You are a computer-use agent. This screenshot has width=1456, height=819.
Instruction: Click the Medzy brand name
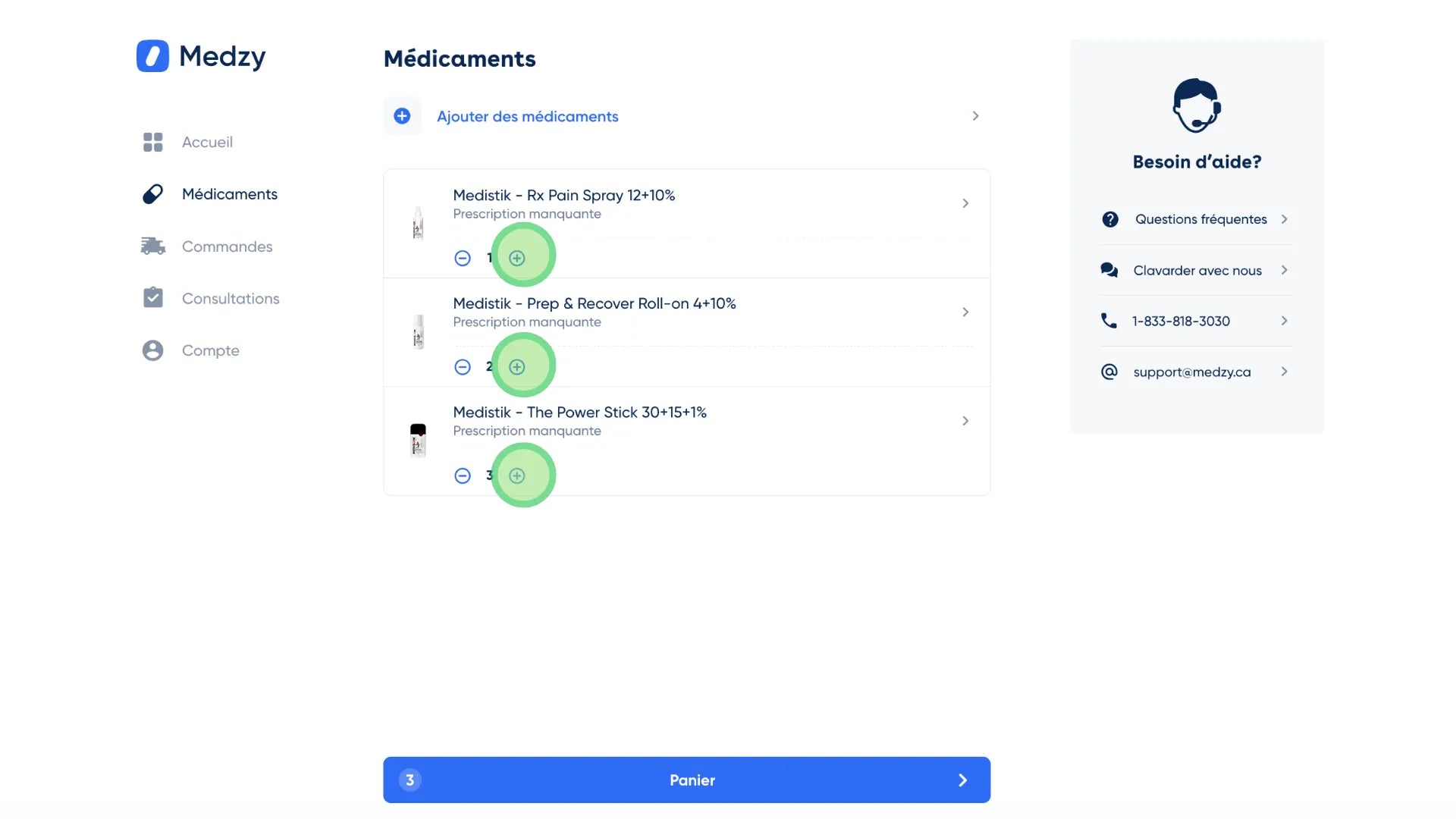pyautogui.click(x=222, y=57)
